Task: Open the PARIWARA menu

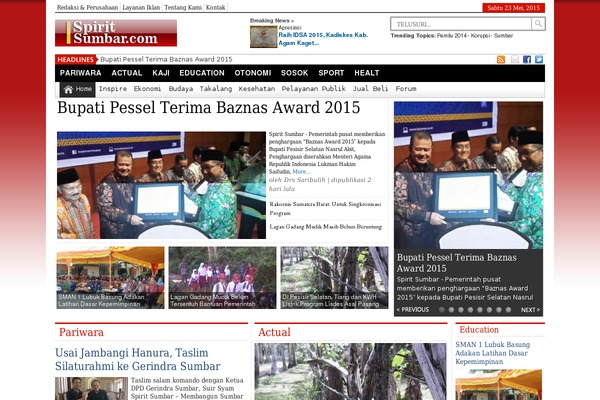Action: point(80,73)
